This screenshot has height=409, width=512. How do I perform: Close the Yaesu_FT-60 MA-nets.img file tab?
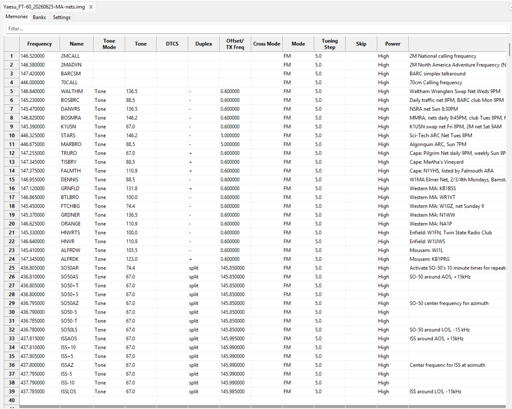[x=91, y=7]
